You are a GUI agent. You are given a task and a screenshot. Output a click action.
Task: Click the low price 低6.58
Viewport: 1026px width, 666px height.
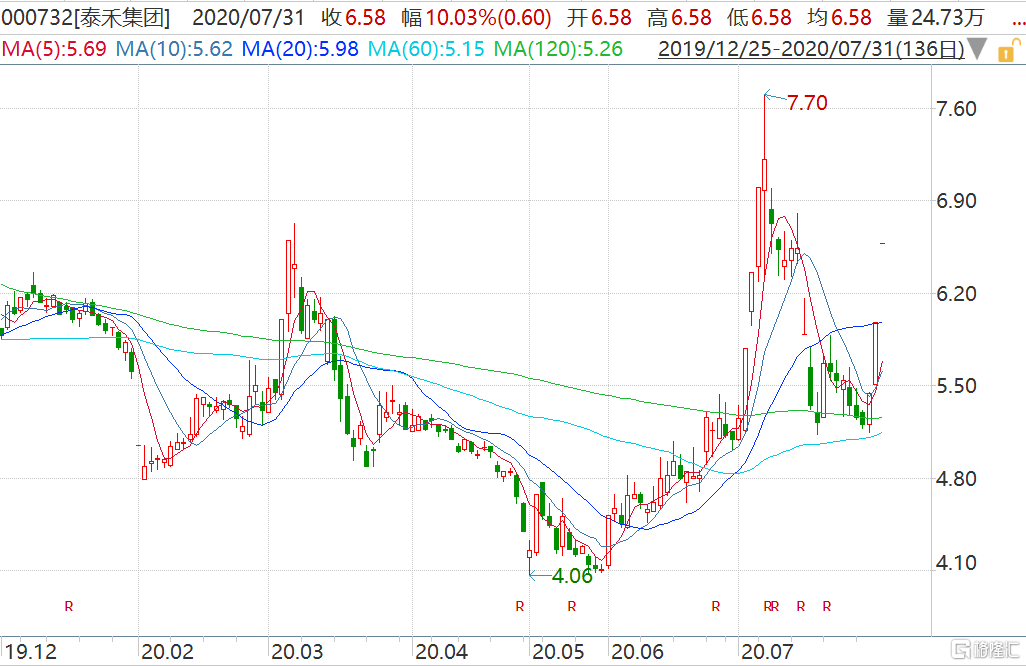coord(759,18)
